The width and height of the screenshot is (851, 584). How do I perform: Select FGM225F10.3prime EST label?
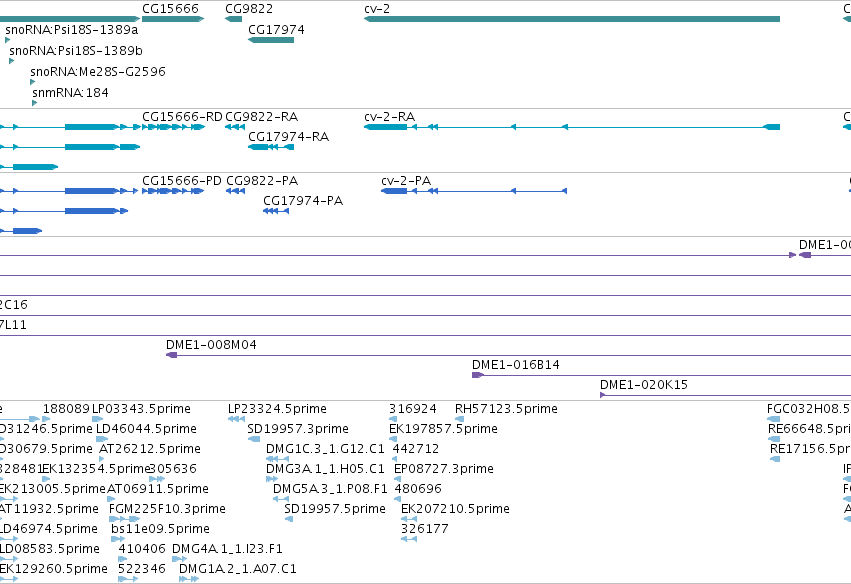coord(167,509)
